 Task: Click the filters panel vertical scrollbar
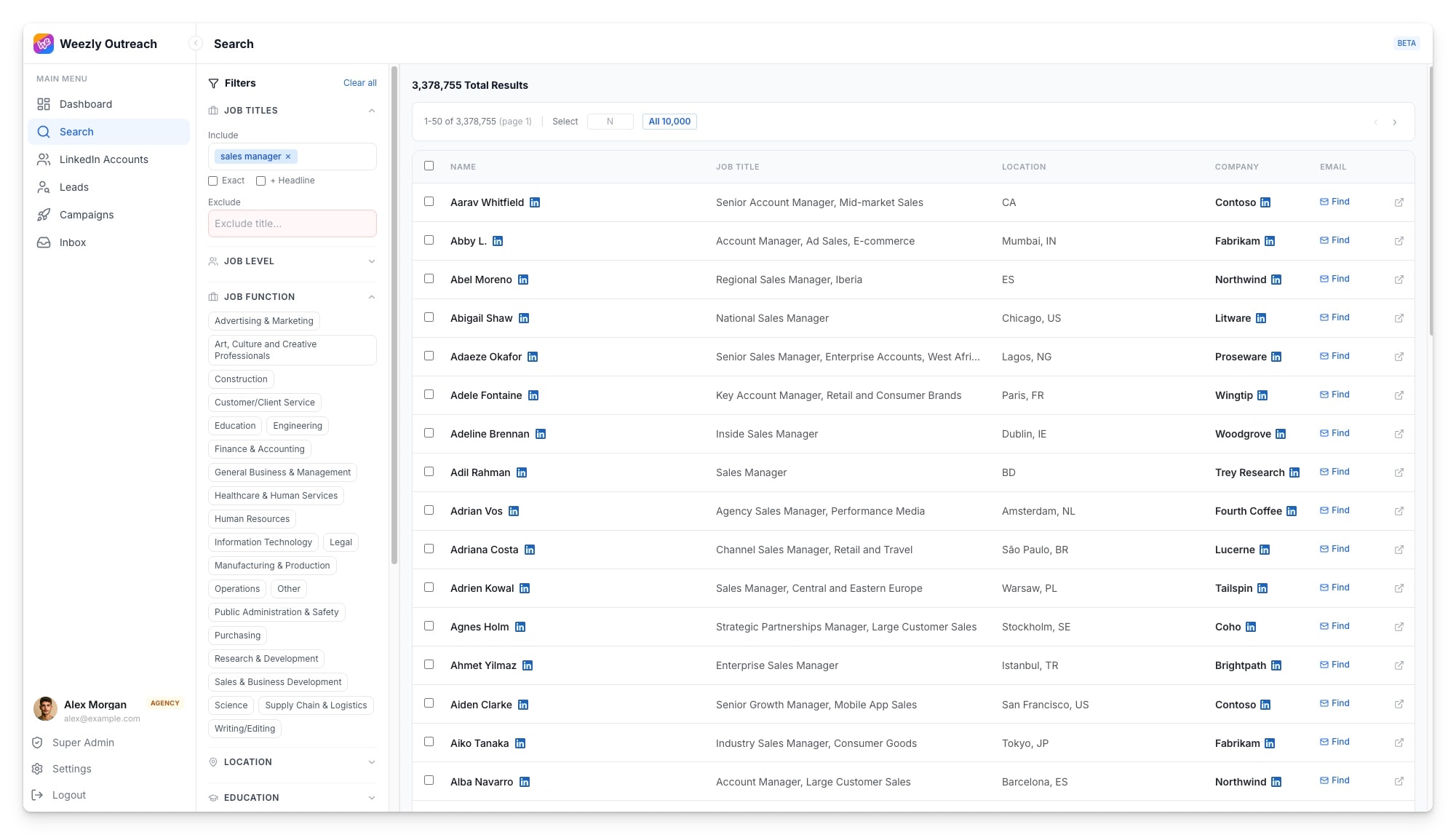coord(394,314)
